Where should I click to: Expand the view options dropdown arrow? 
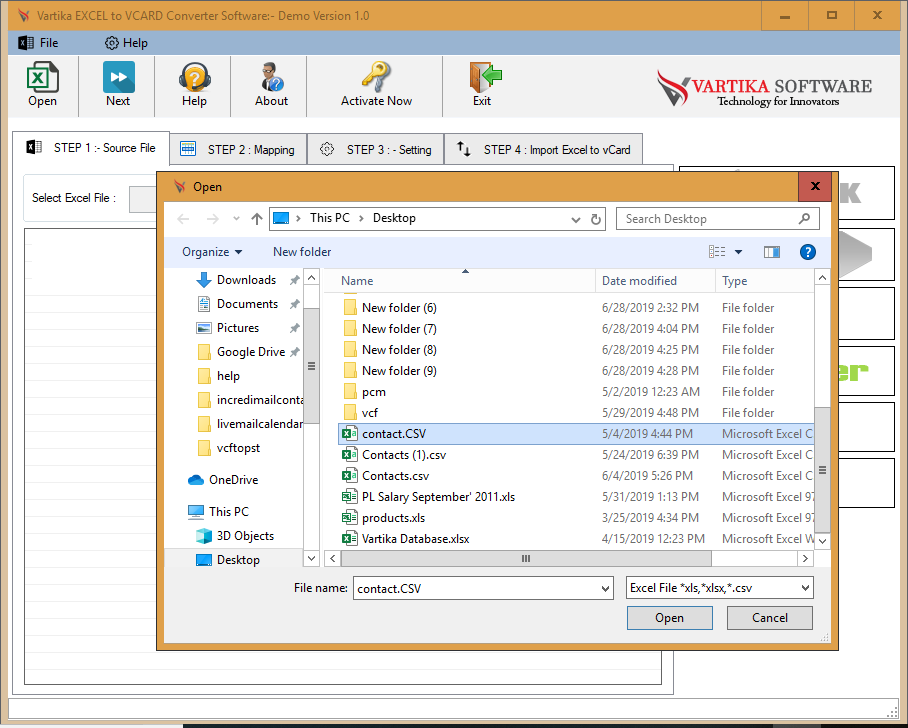[738, 252]
